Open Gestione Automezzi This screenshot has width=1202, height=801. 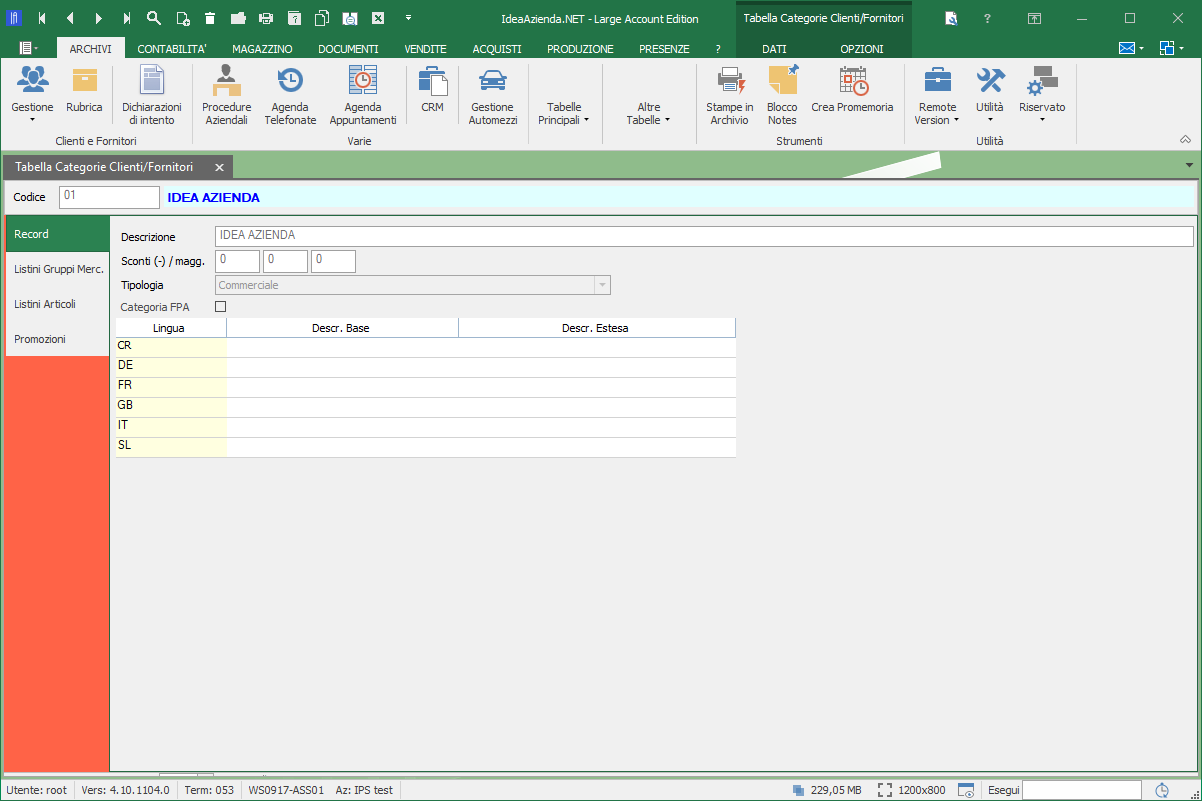(493, 94)
